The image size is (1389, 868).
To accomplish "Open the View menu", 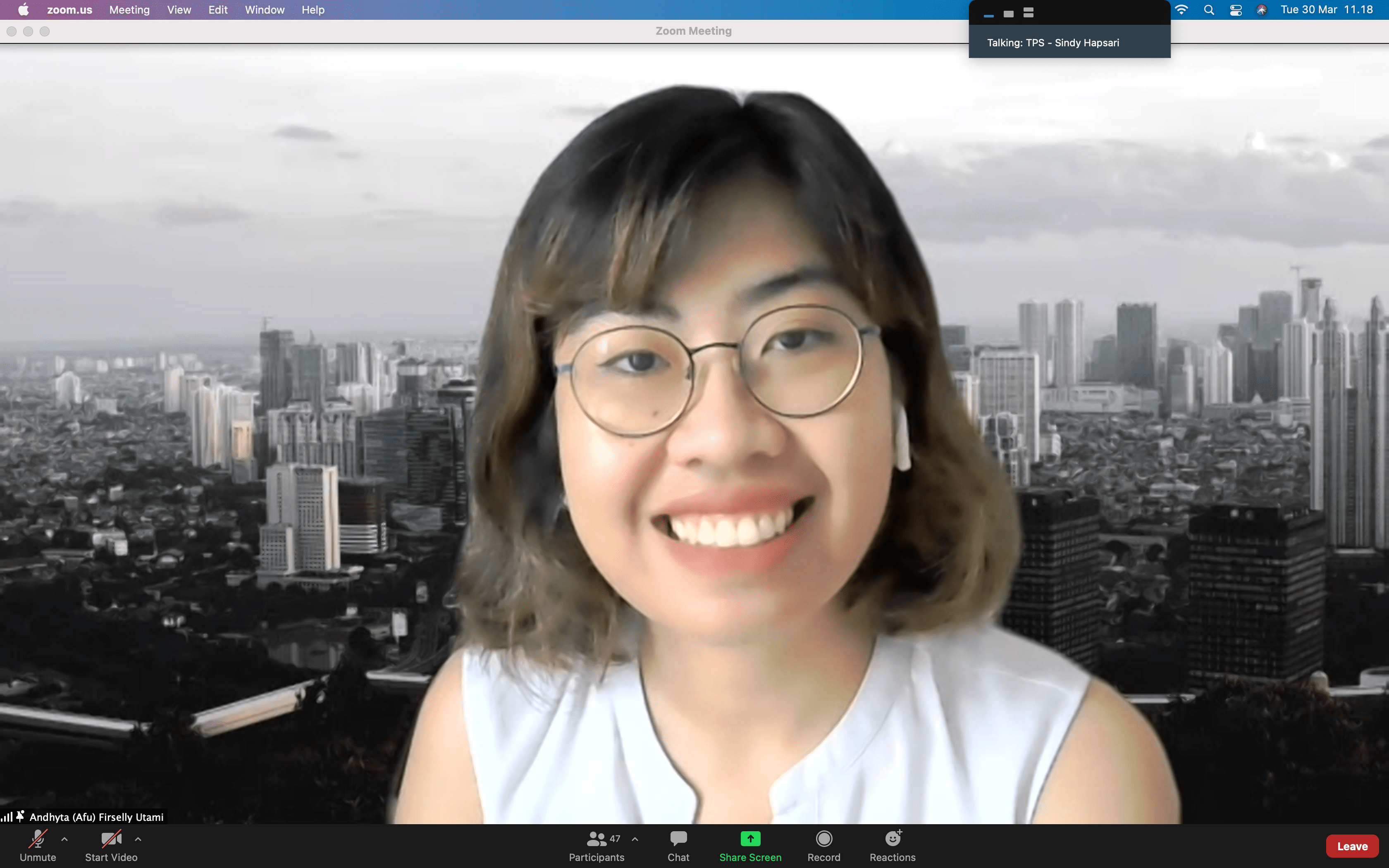I will [x=179, y=10].
